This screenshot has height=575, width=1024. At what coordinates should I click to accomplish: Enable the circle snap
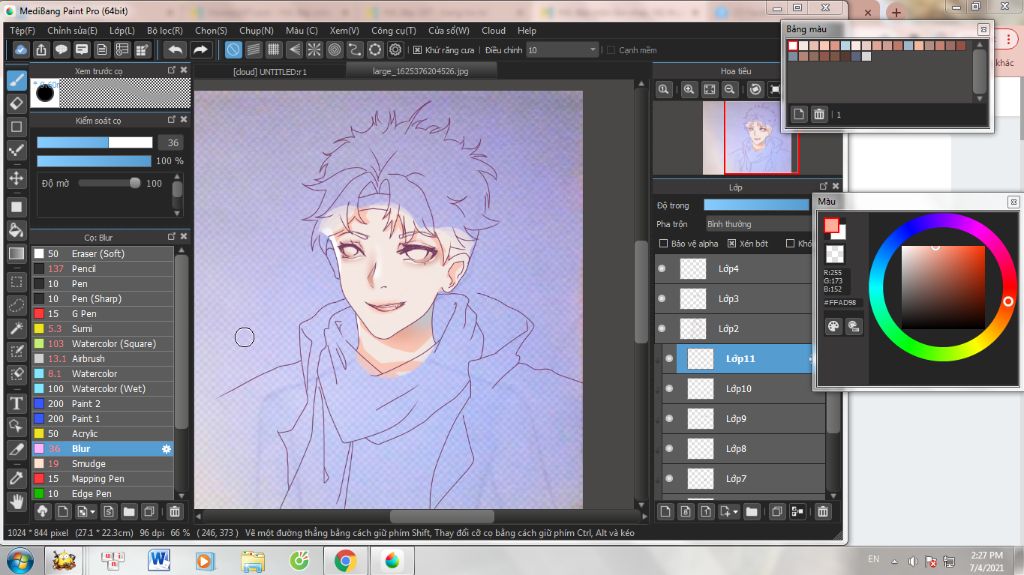pyautogui.click(x=334, y=50)
